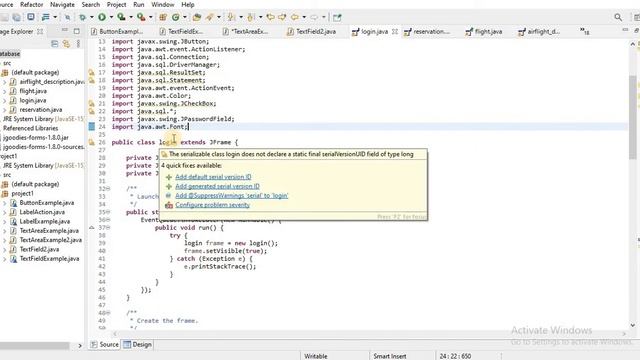
Task: Click the green Run toolbar button
Action: tap(102, 17)
